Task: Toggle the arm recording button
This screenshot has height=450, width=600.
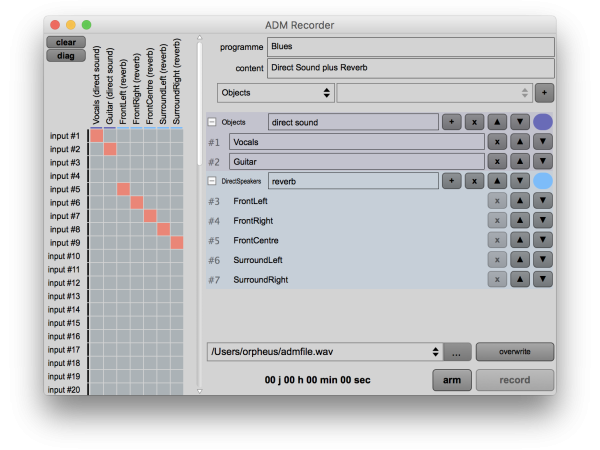Action: pyautogui.click(x=452, y=380)
